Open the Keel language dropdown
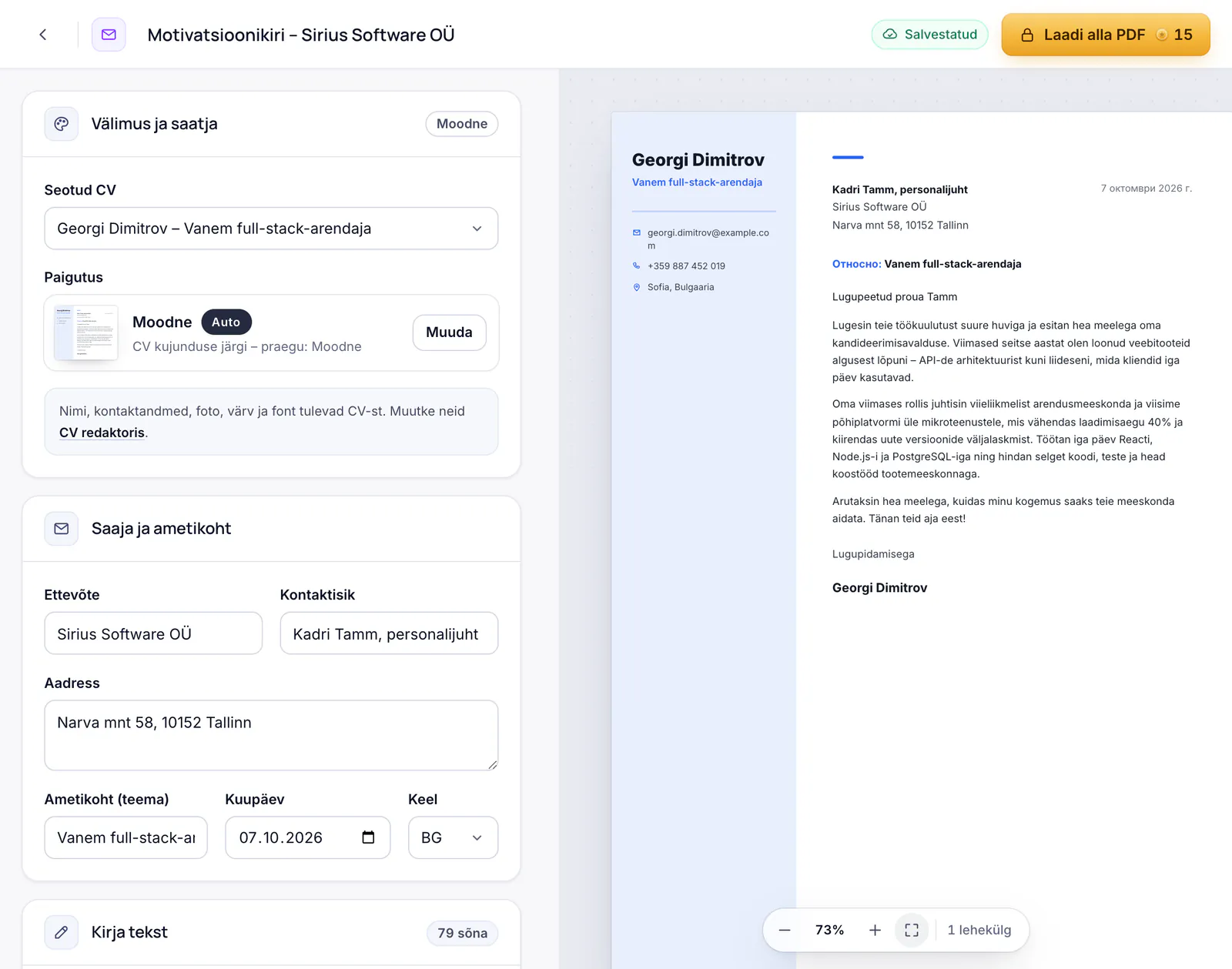 coord(453,837)
